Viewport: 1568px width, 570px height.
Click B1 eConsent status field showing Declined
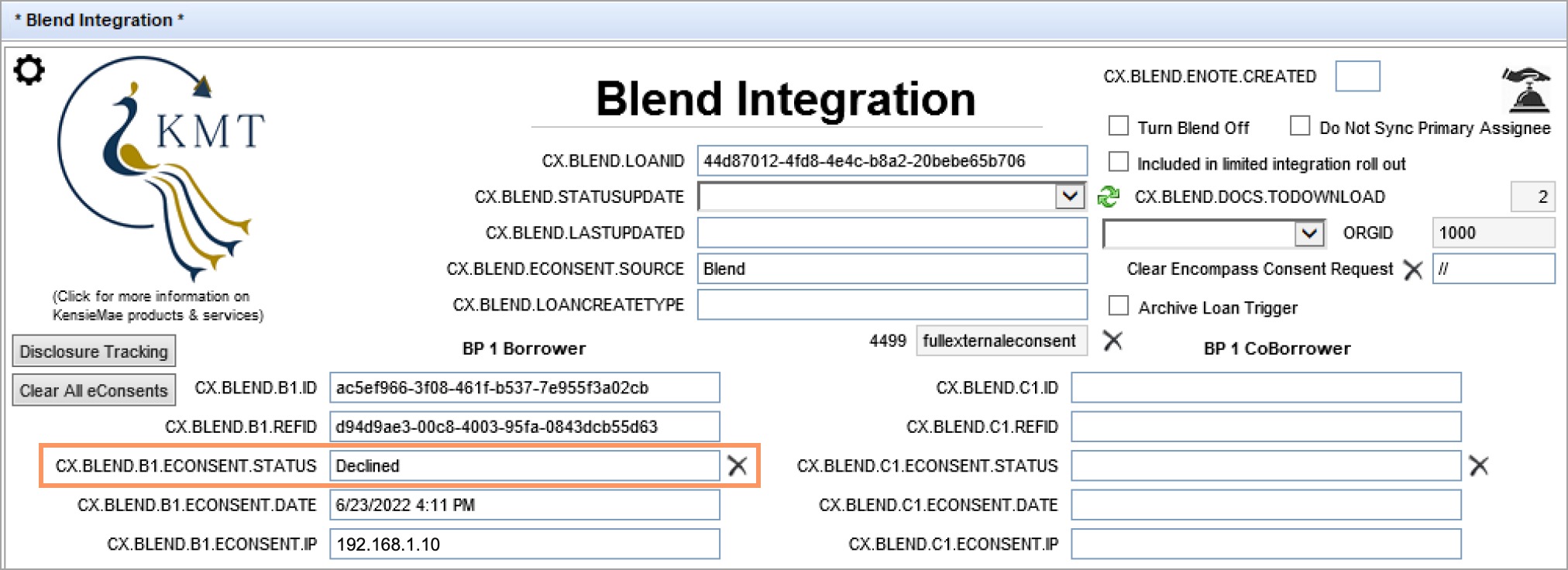coord(524,465)
